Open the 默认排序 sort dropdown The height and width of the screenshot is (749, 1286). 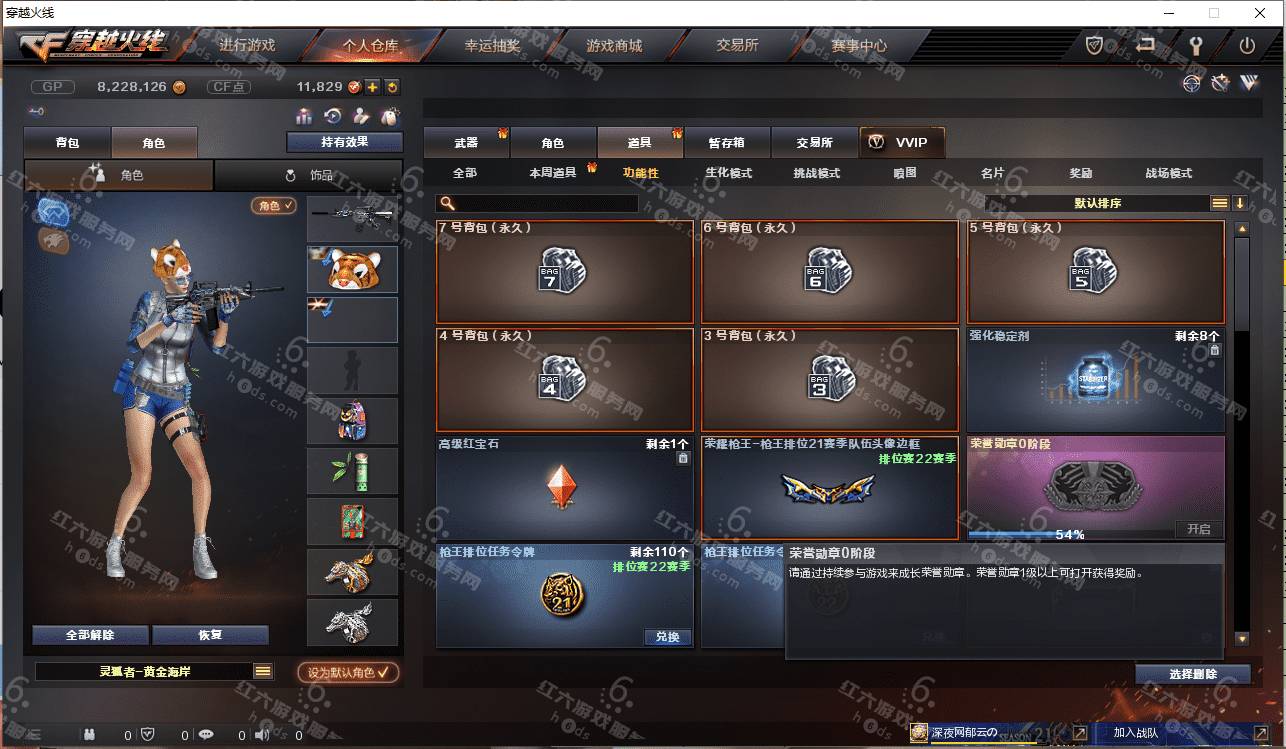(x=1097, y=203)
